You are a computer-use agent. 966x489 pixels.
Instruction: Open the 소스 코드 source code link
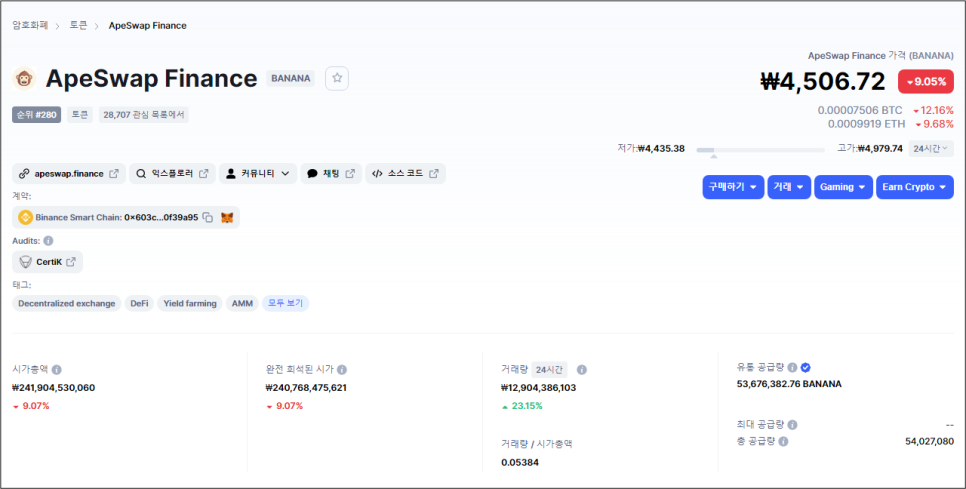(405, 174)
